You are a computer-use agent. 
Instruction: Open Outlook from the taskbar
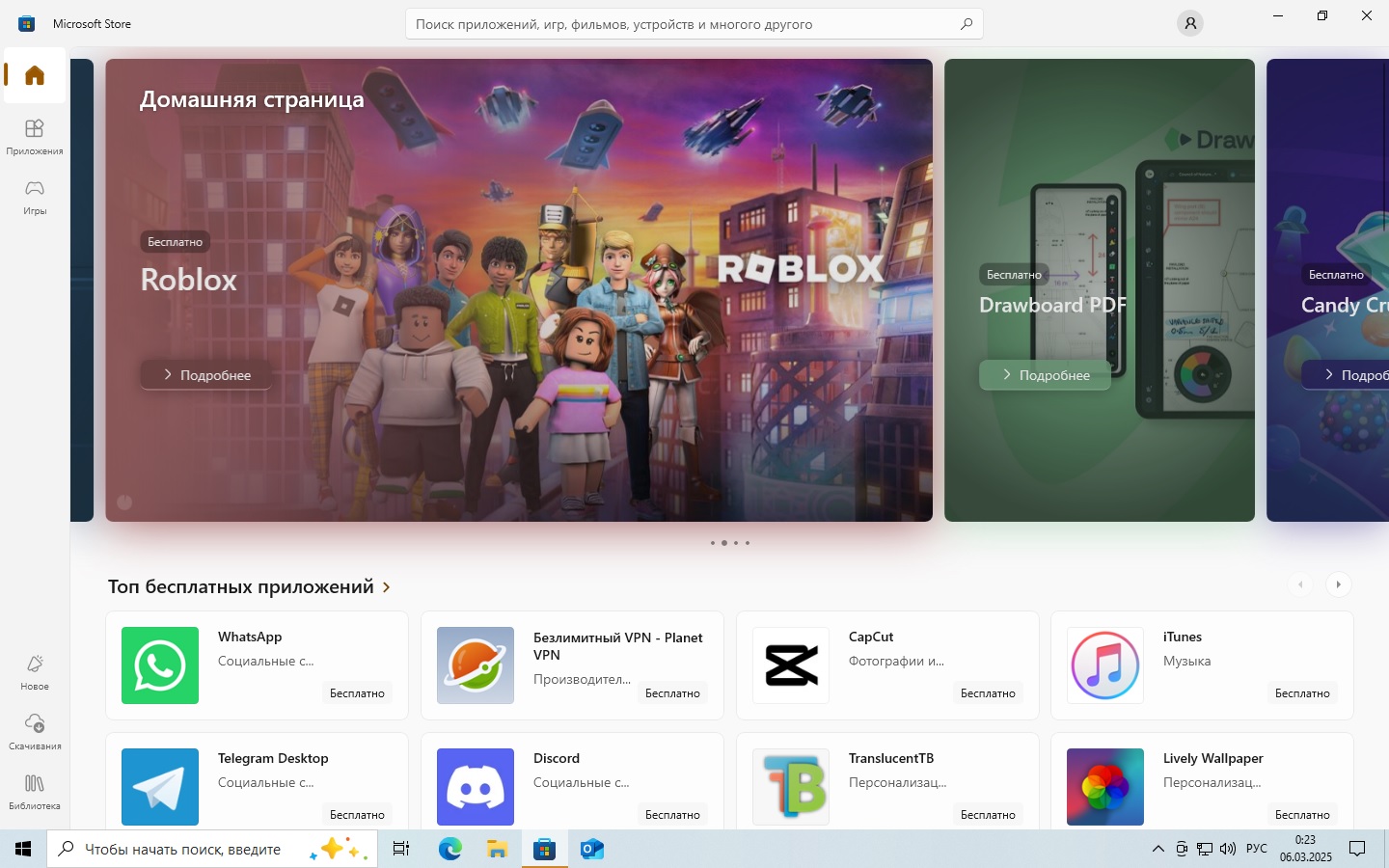(591, 849)
